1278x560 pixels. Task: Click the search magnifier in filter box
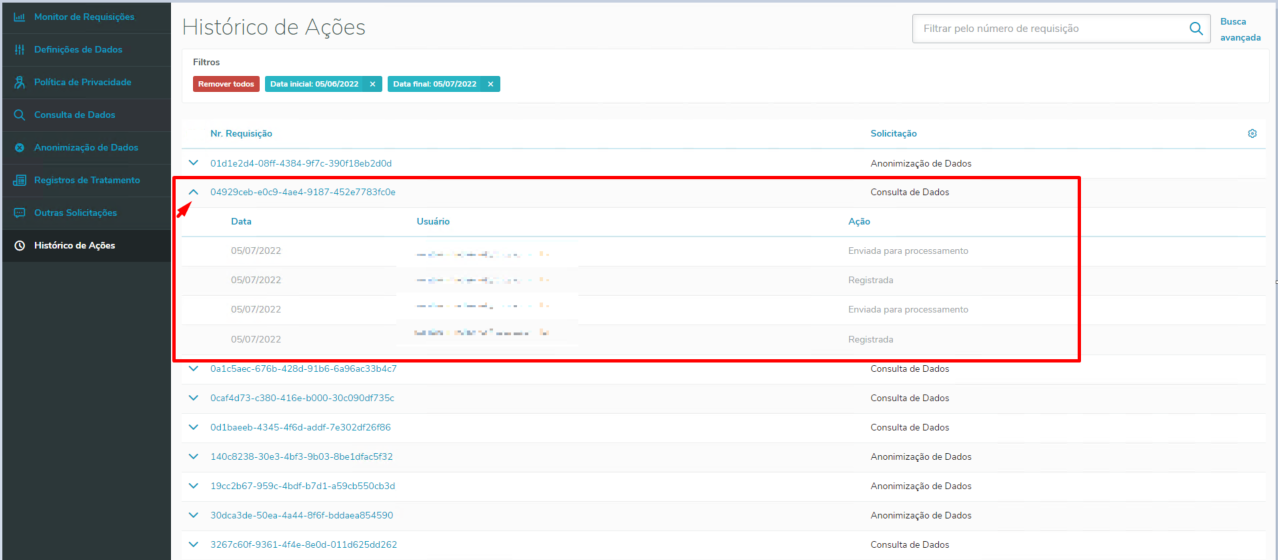pos(1195,29)
